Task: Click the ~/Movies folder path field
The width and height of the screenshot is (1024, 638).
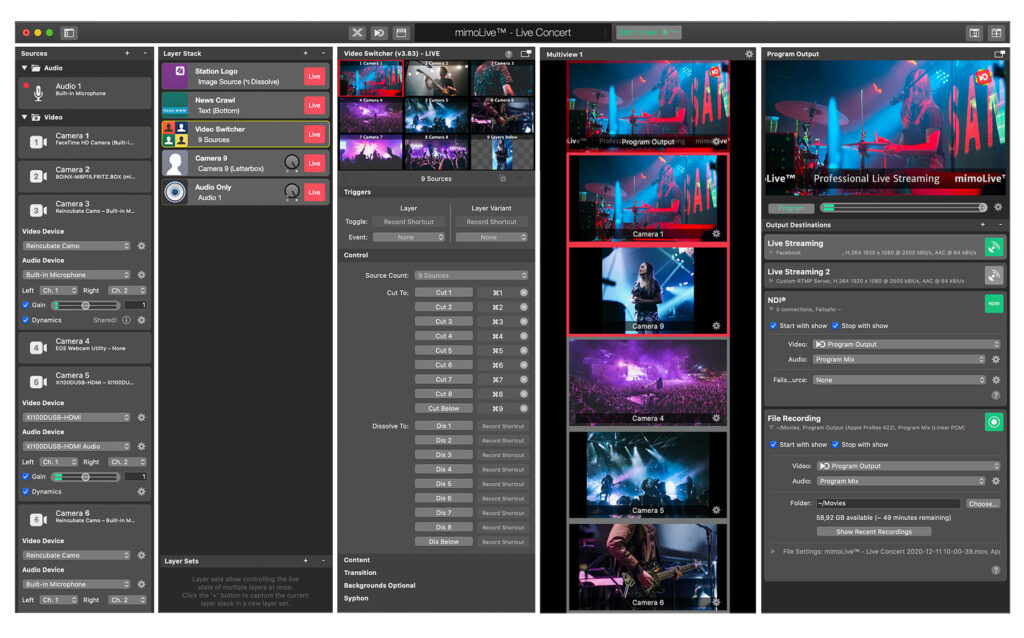Action: (888, 503)
